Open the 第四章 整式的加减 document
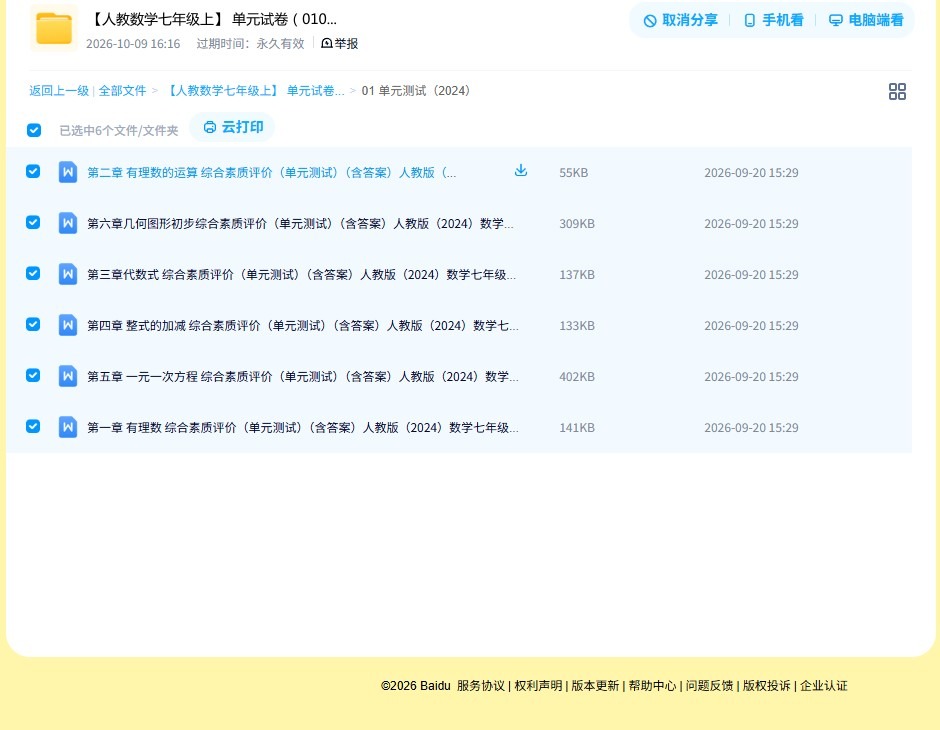This screenshot has height=730, width=940. [x=303, y=325]
